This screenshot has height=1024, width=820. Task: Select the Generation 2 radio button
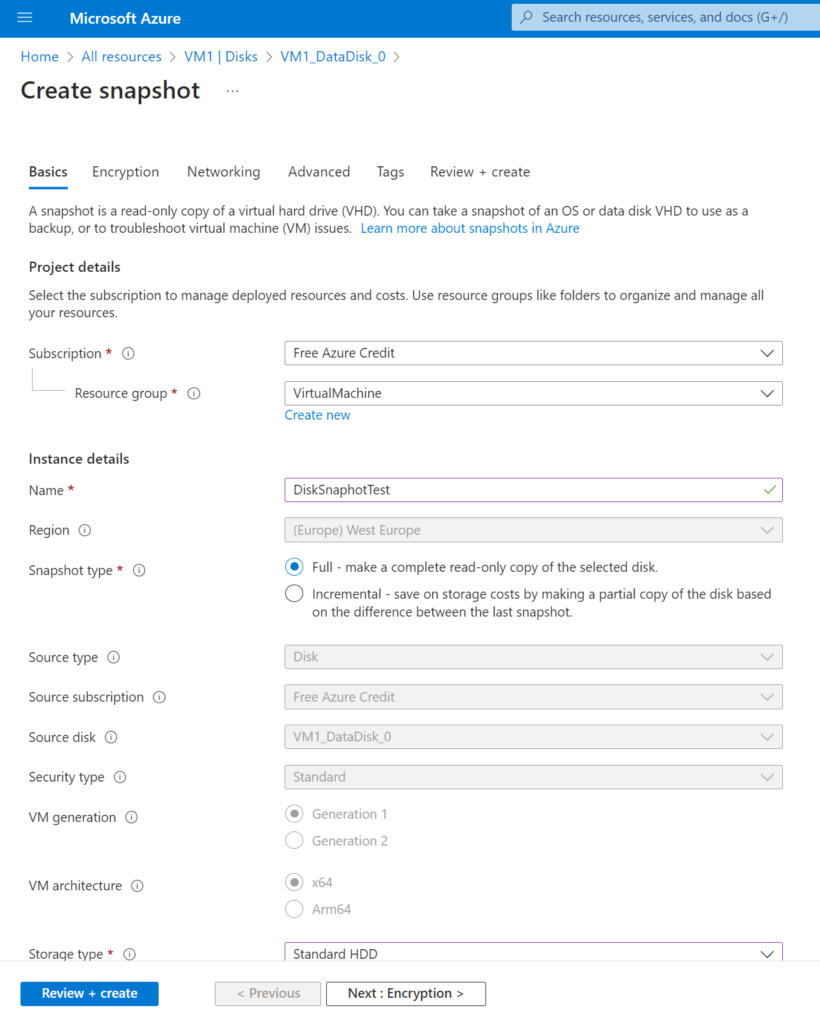294,841
